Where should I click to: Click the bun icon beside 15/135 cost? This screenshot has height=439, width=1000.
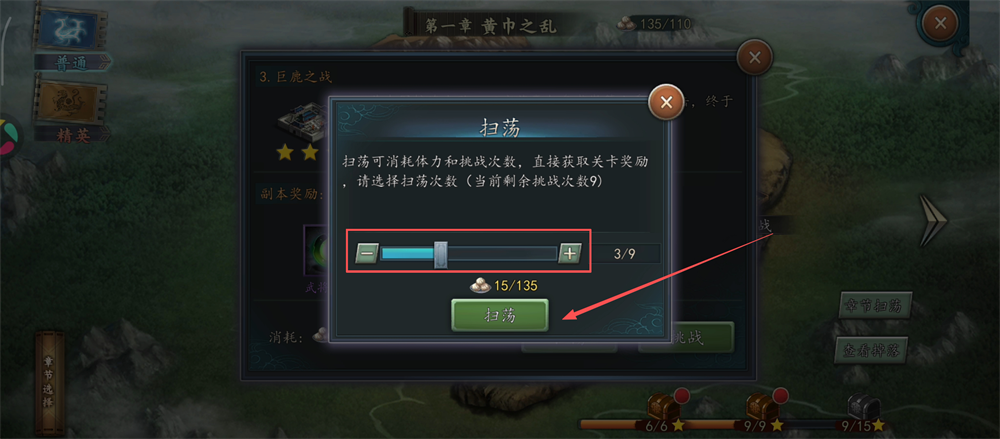pos(480,285)
